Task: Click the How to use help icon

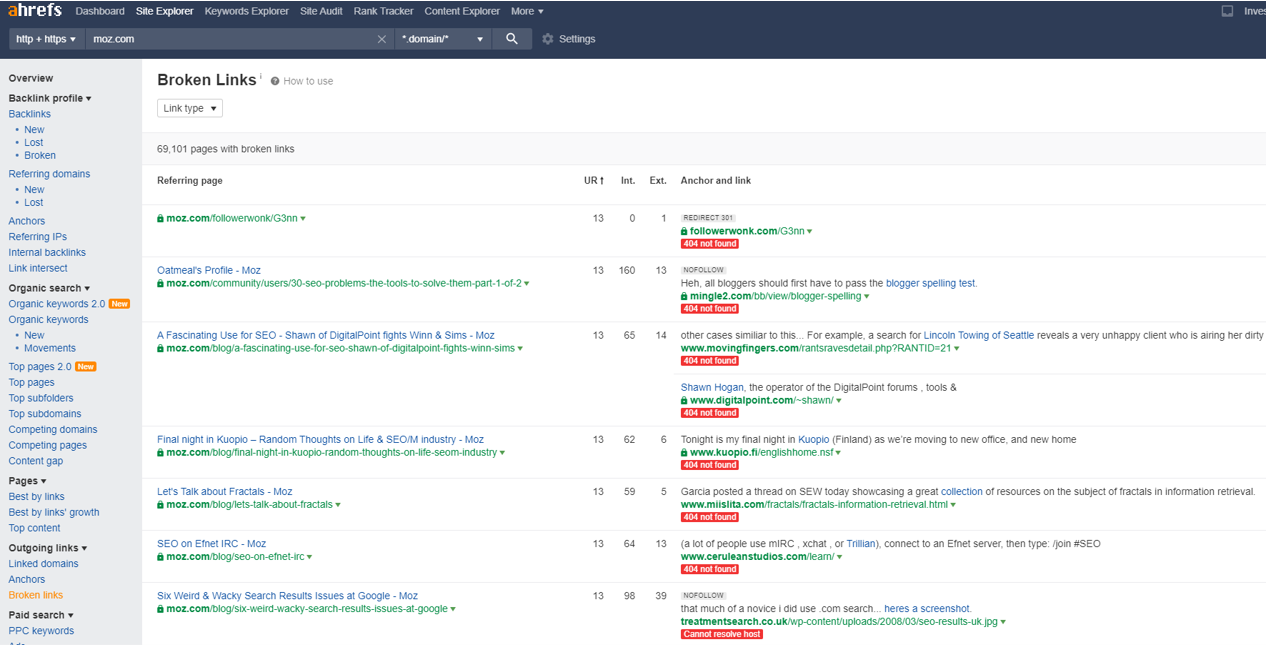Action: (275, 81)
